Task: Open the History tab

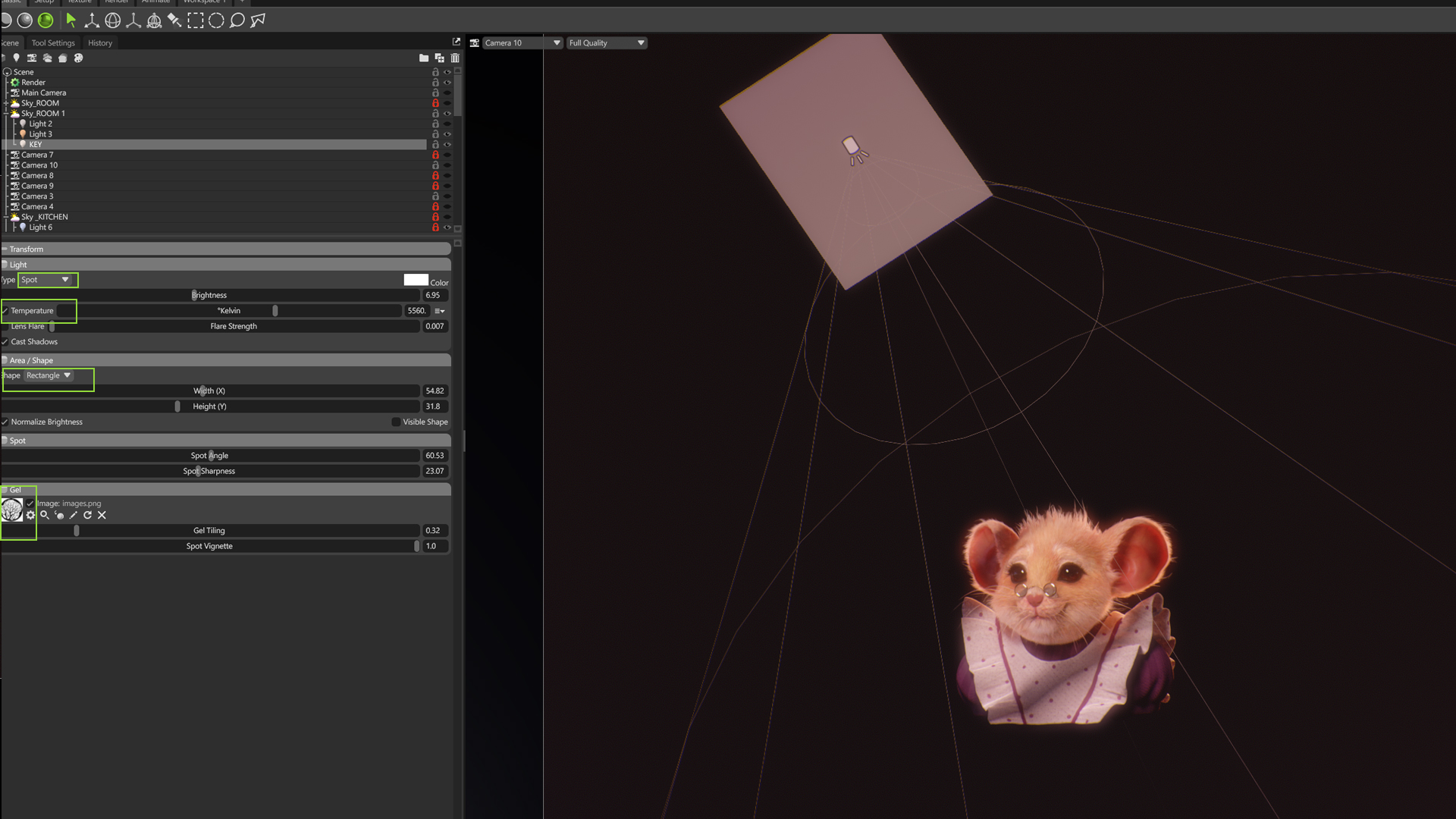Action: click(99, 43)
